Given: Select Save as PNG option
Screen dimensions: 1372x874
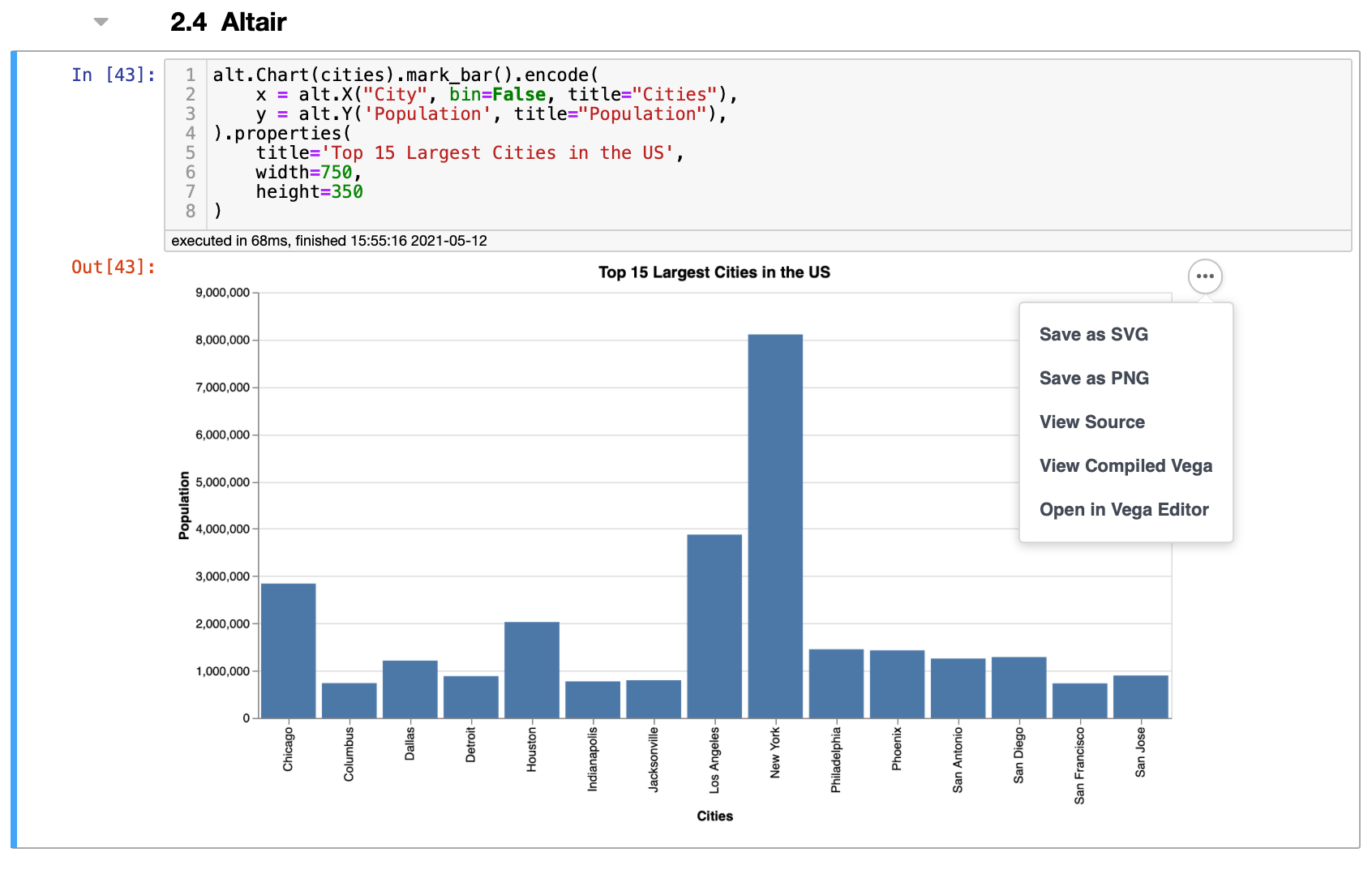Looking at the screenshot, I should 1094,379.
